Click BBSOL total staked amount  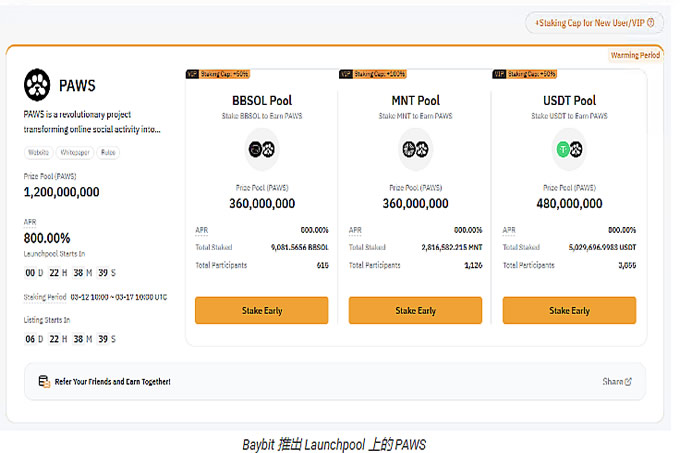click(300, 247)
